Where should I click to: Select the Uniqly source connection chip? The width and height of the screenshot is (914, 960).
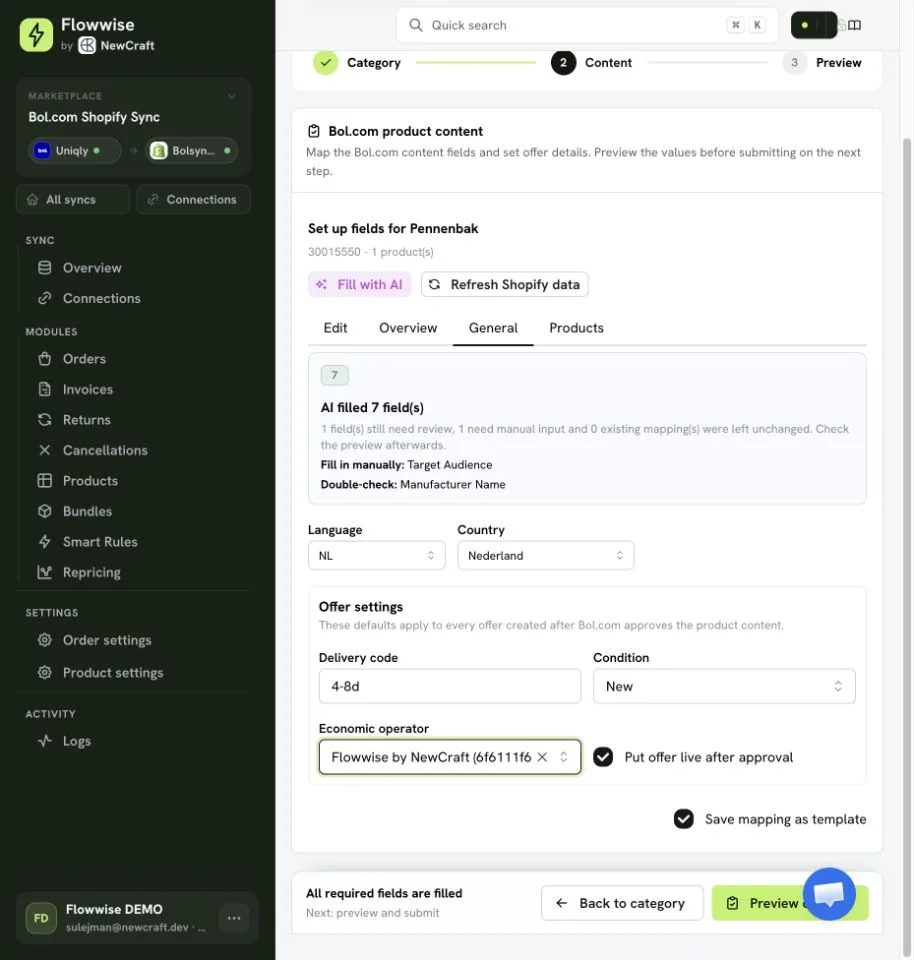(x=75, y=151)
